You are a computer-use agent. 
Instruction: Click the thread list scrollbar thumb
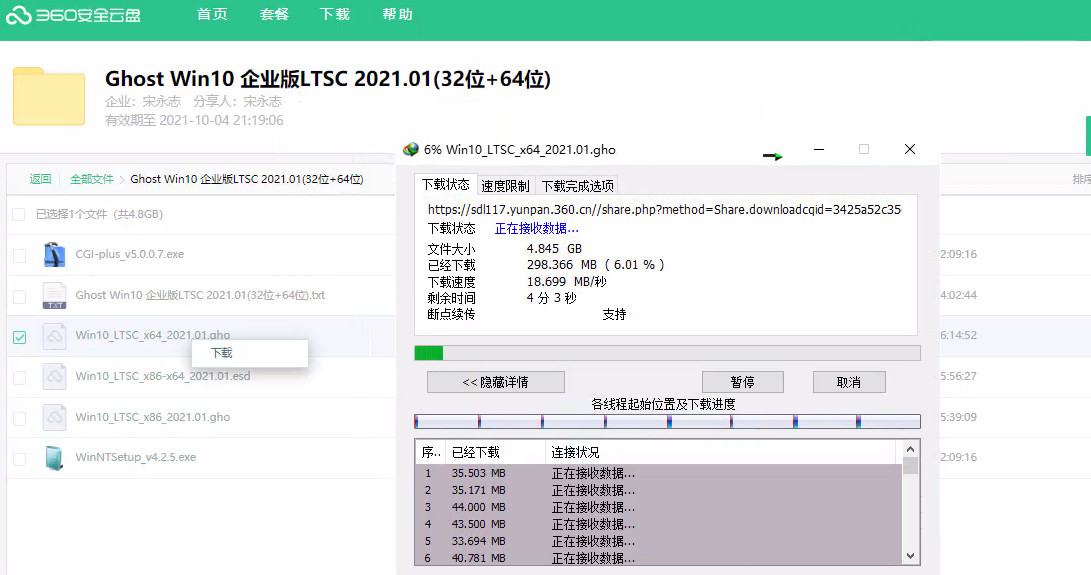coord(910,466)
